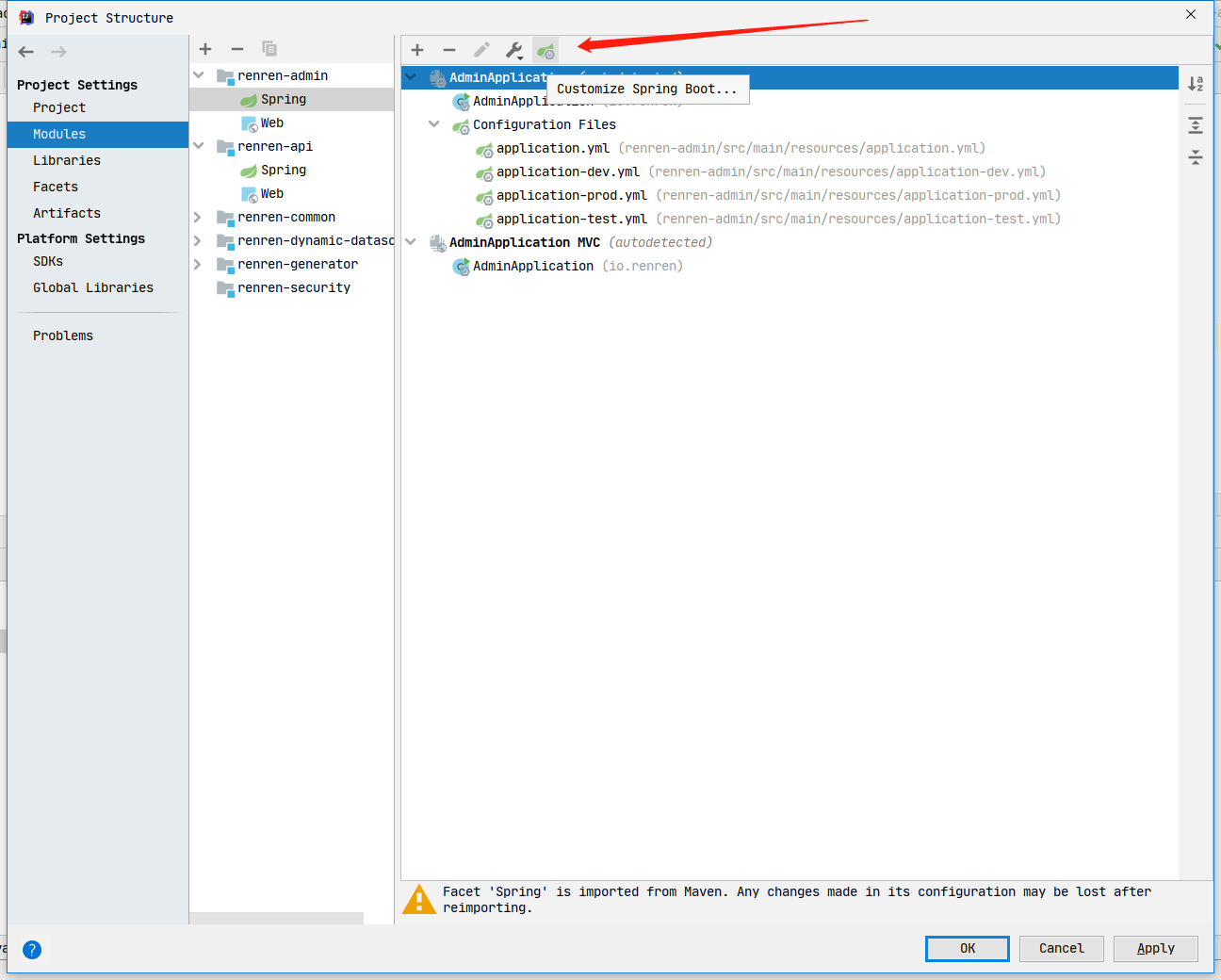The height and width of the screenshot is (980, 1221).
Task: Click the copy module icon above the module list
Action: (x=269, y=49)
